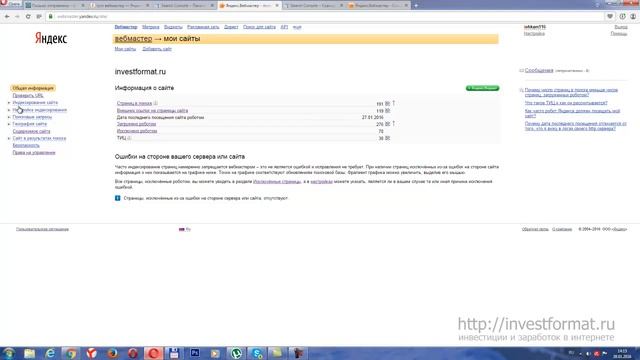Expand the Индексирование сайта sidebar section
Screen dimensions: 640x360
coord(9,103)
